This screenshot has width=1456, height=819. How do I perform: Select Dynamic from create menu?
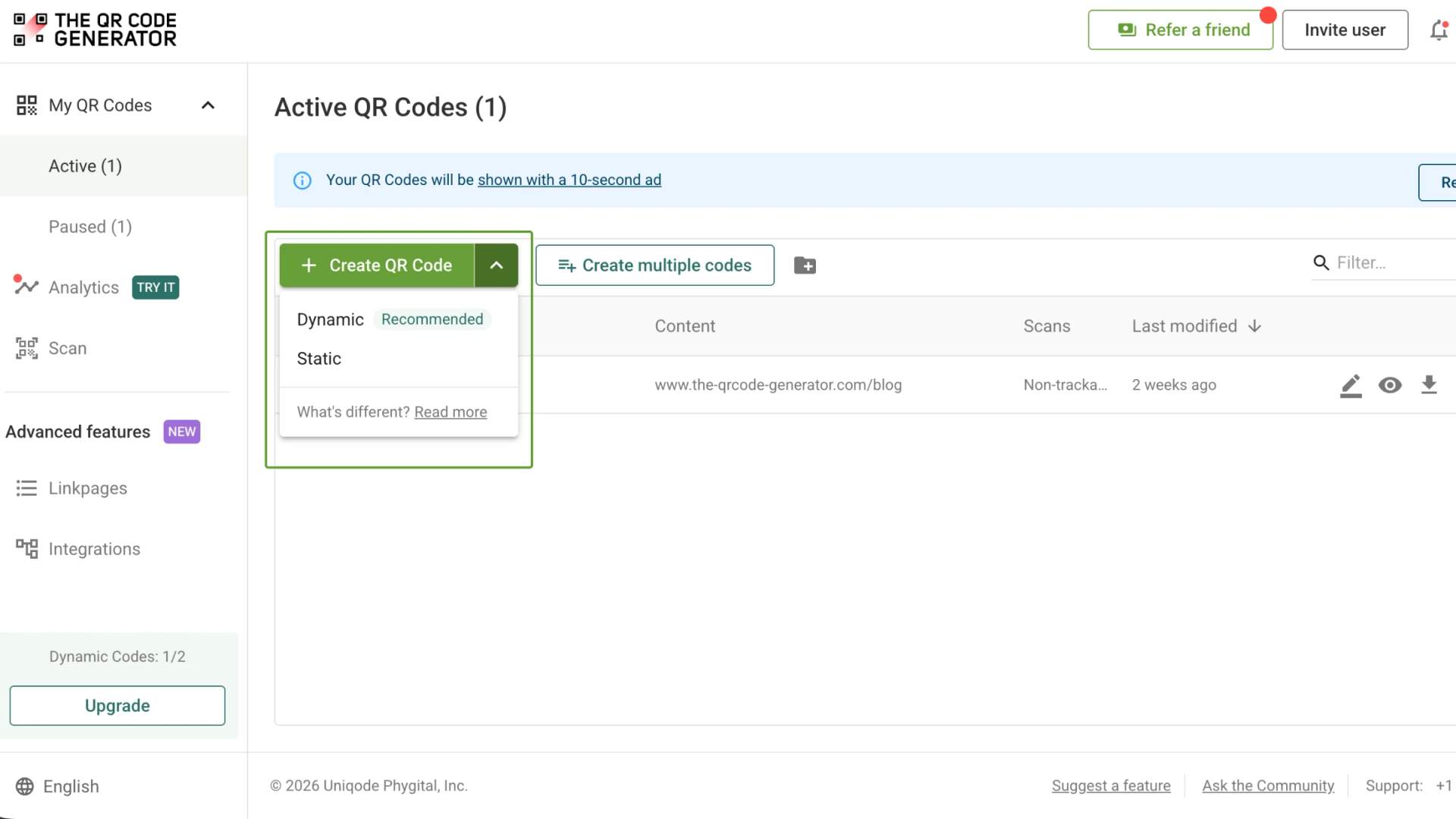[x=331, y=319]
